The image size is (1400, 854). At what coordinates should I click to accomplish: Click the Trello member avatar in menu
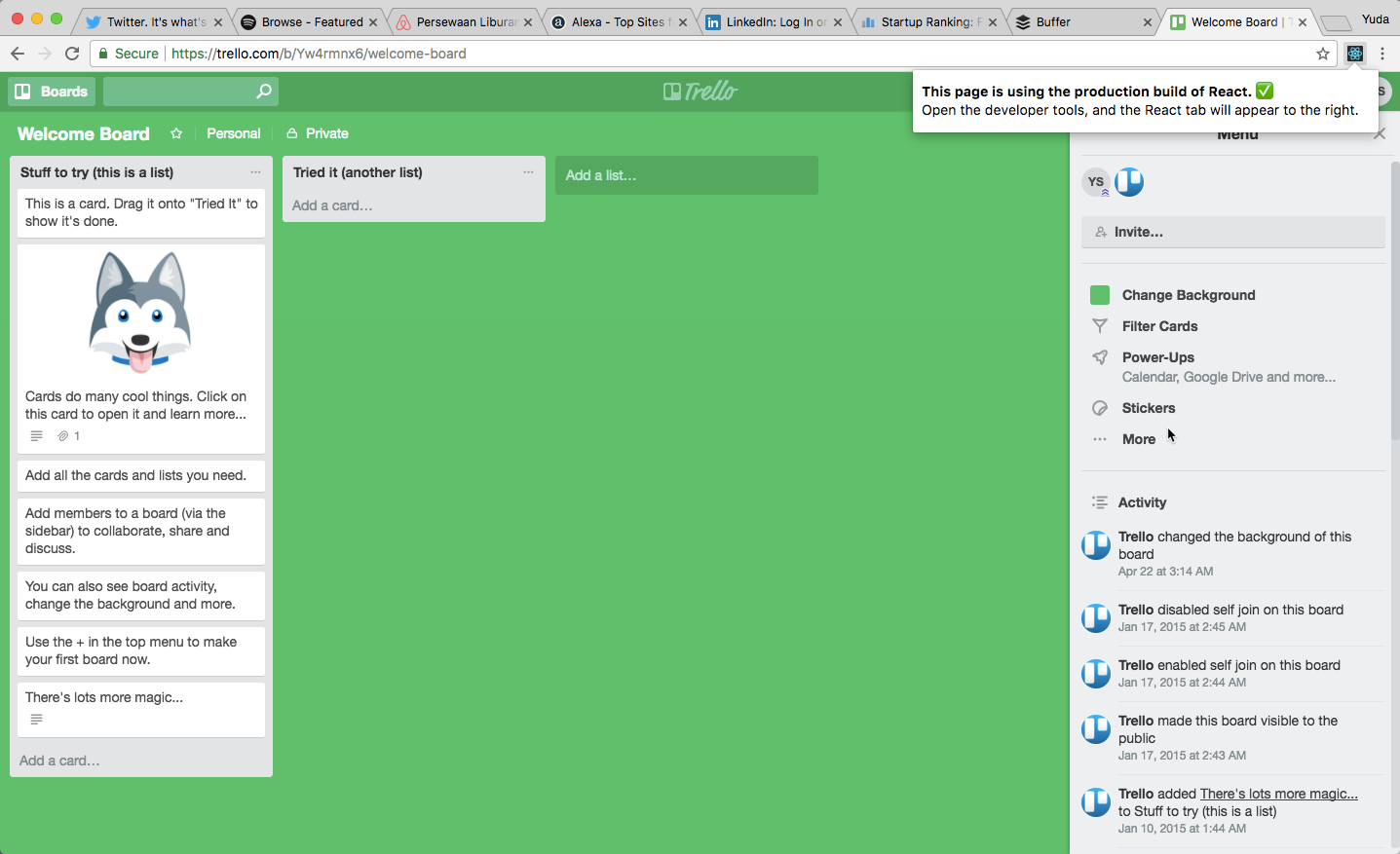pyautogui.click(x=1129, y=182)
